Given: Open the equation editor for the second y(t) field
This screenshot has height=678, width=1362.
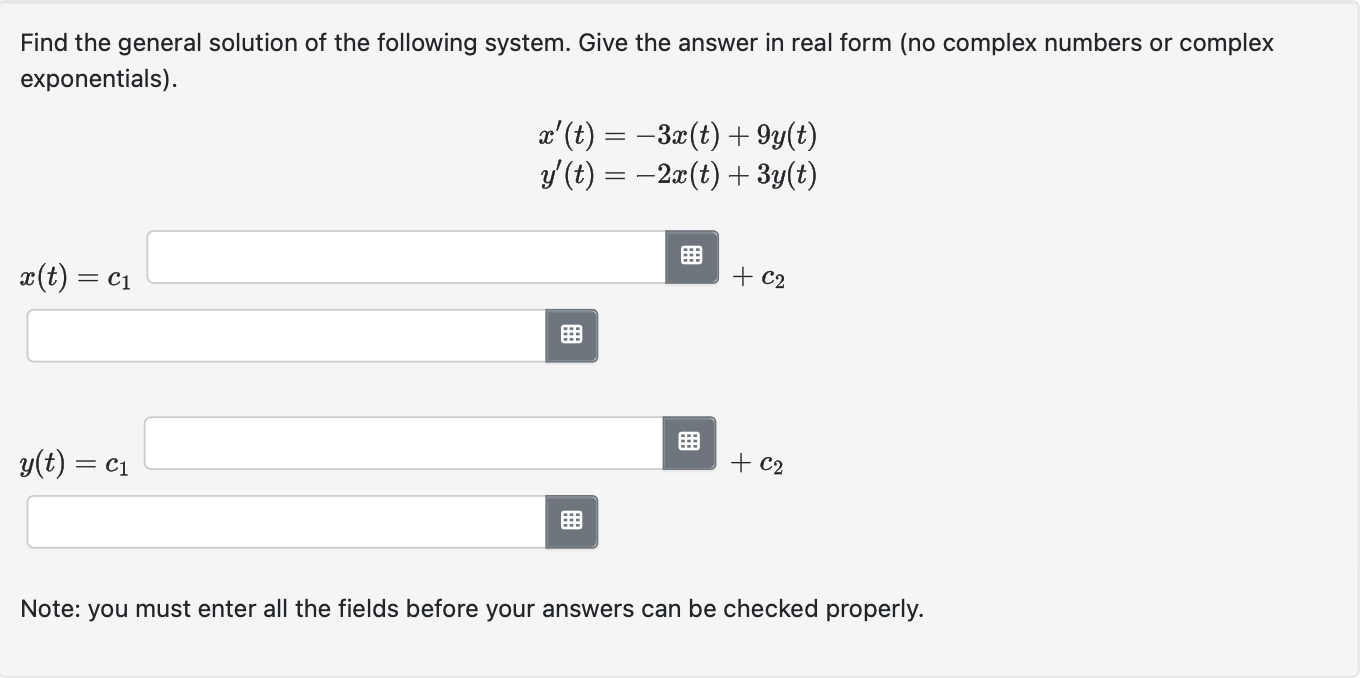Looking at the screenshot, I should [x=571, y=521].
